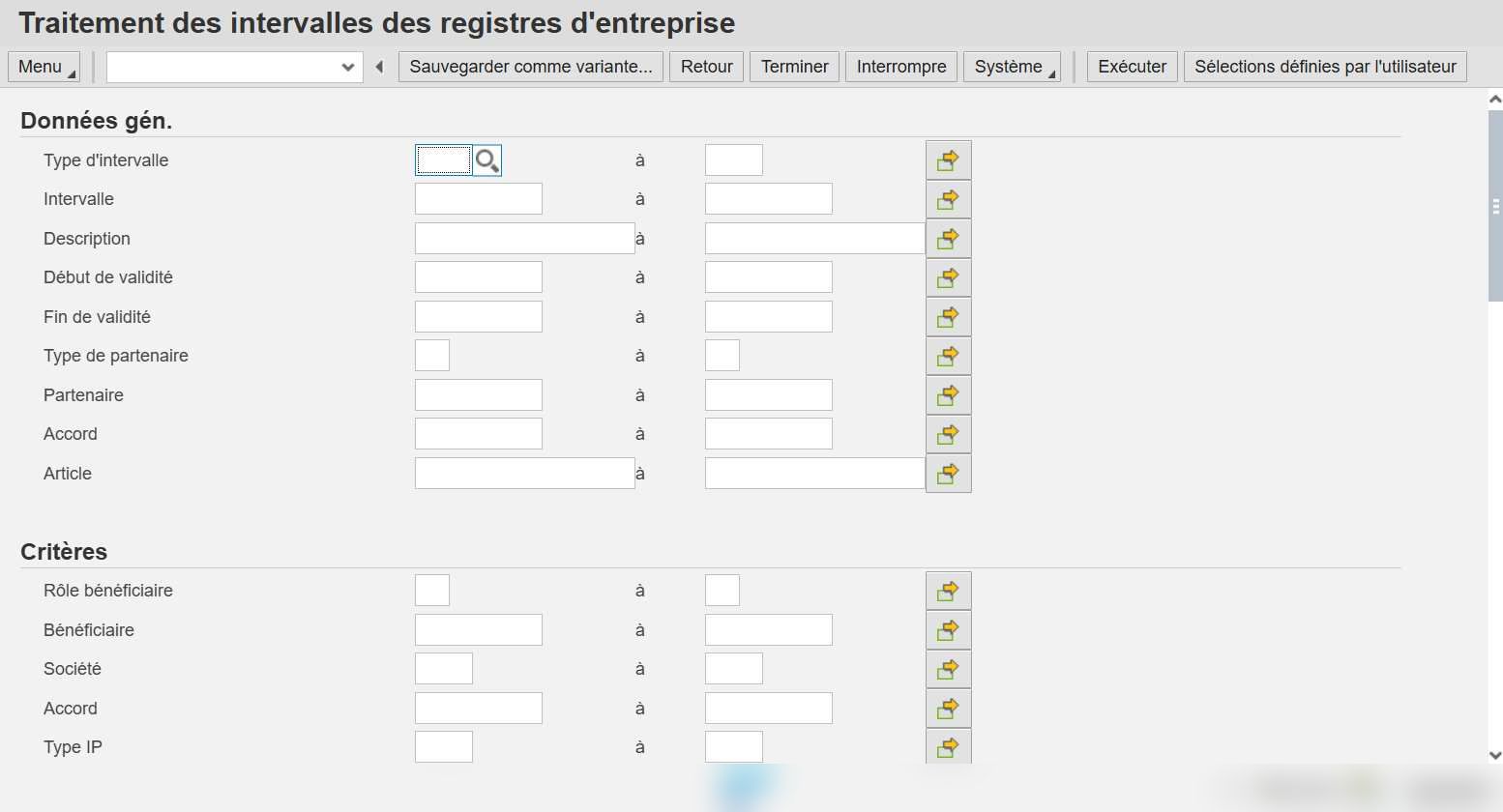Click the Type IP upper limit field
1503x812 pixels.
tap(734, 747)
